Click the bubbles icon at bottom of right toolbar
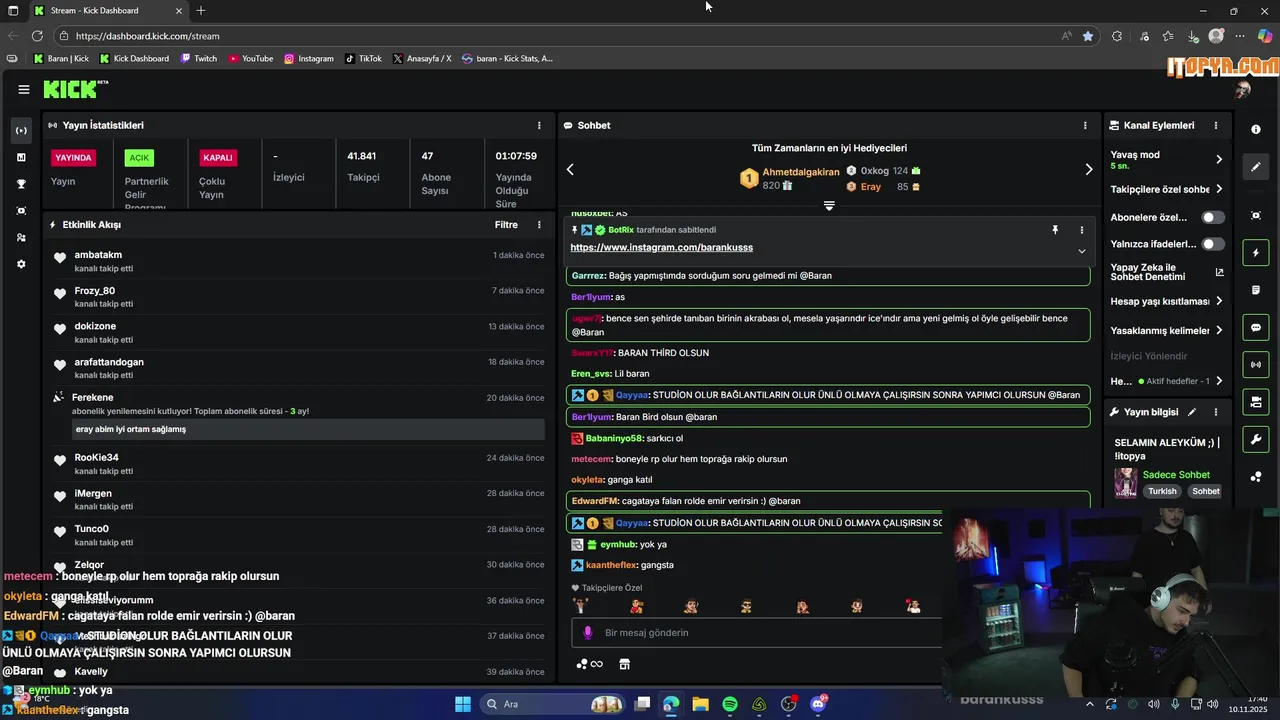The height and width of the screenshot is (720, 1280). 1256,477
